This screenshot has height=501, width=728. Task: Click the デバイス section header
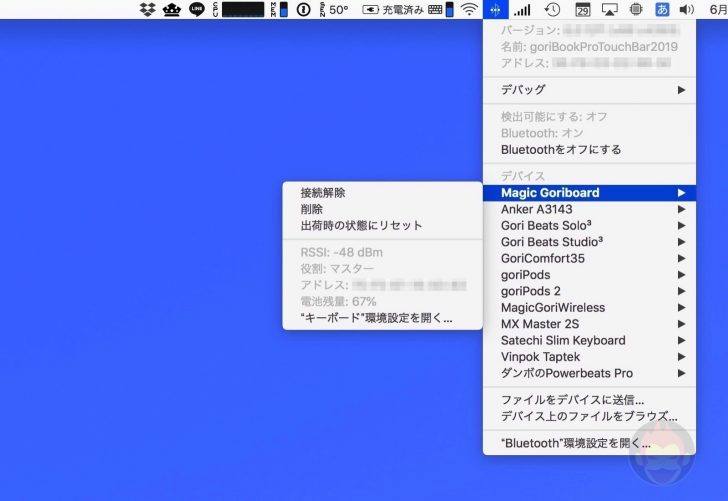coord(523,176)
